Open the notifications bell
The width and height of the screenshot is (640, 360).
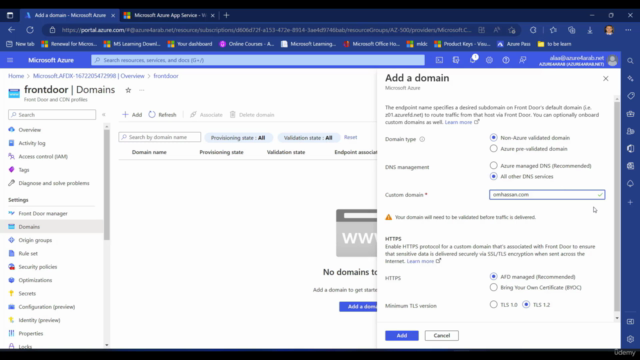(473, 60)
